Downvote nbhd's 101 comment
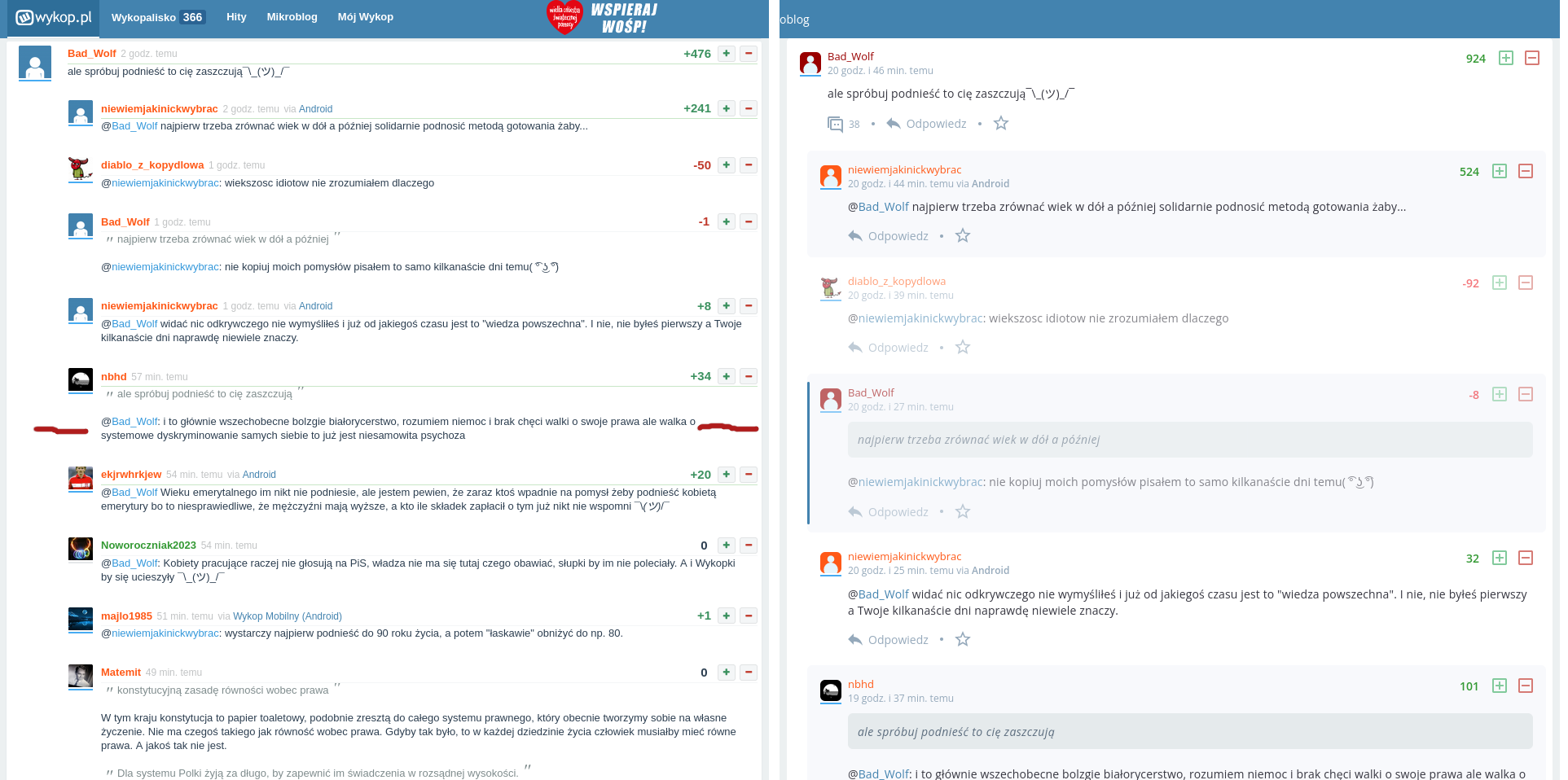 1526,686
